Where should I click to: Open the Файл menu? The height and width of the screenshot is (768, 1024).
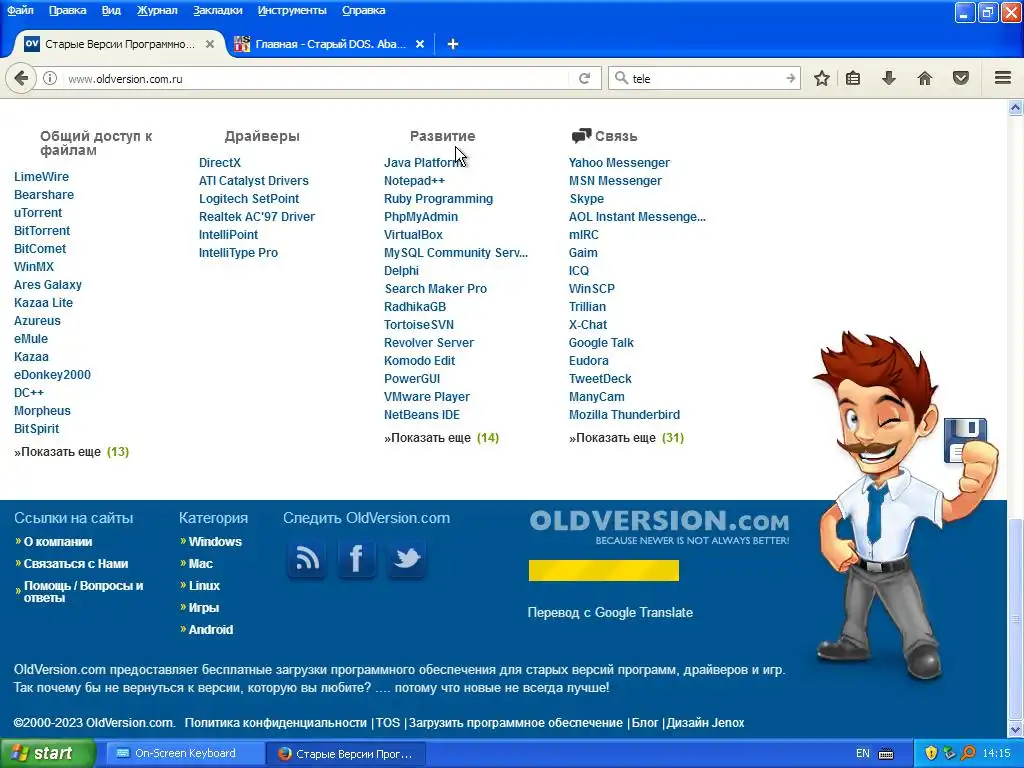20,10
